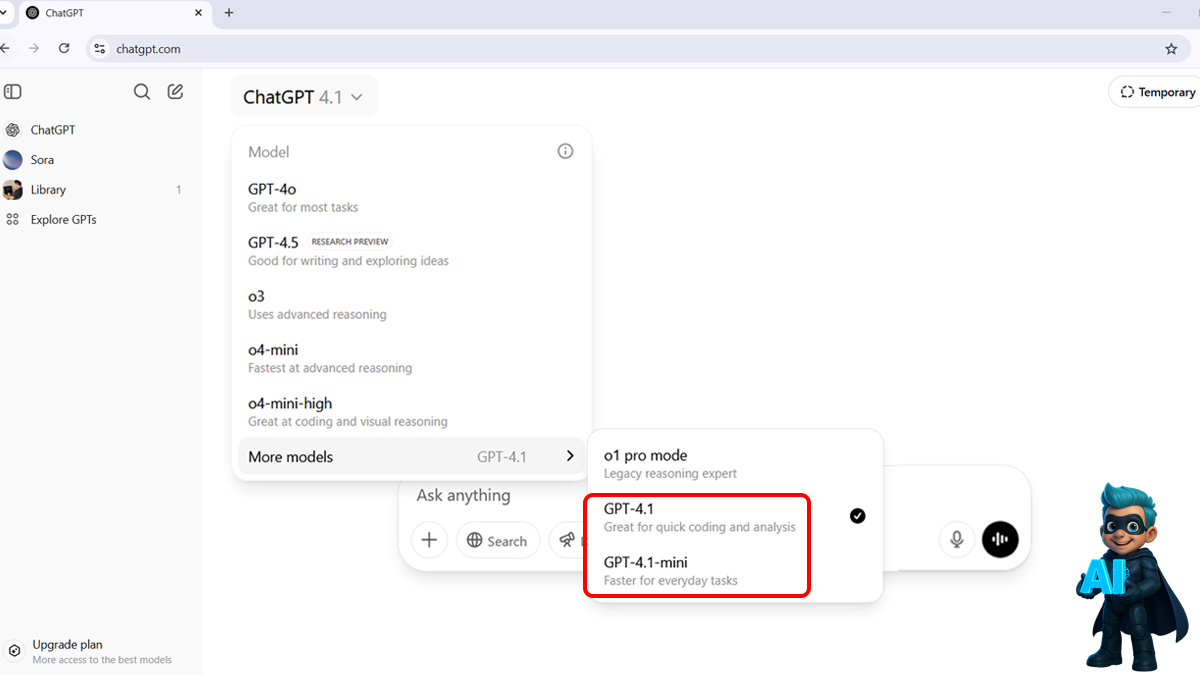This screenshot has width=1200, height=675.
Task: Start a new chat with the compose icon
Action: click(175, 92)
